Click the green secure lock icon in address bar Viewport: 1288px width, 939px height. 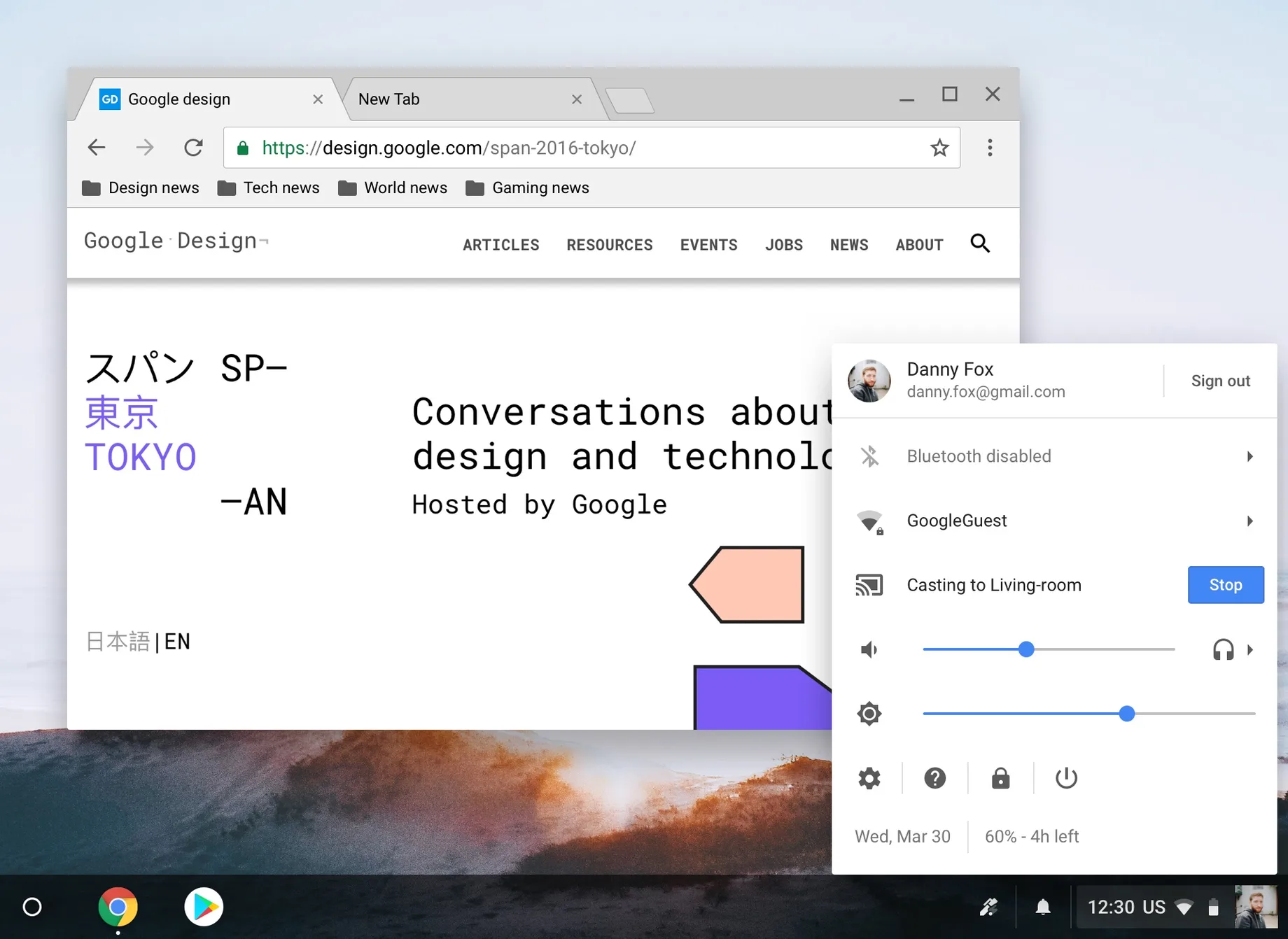click(243, 148)
